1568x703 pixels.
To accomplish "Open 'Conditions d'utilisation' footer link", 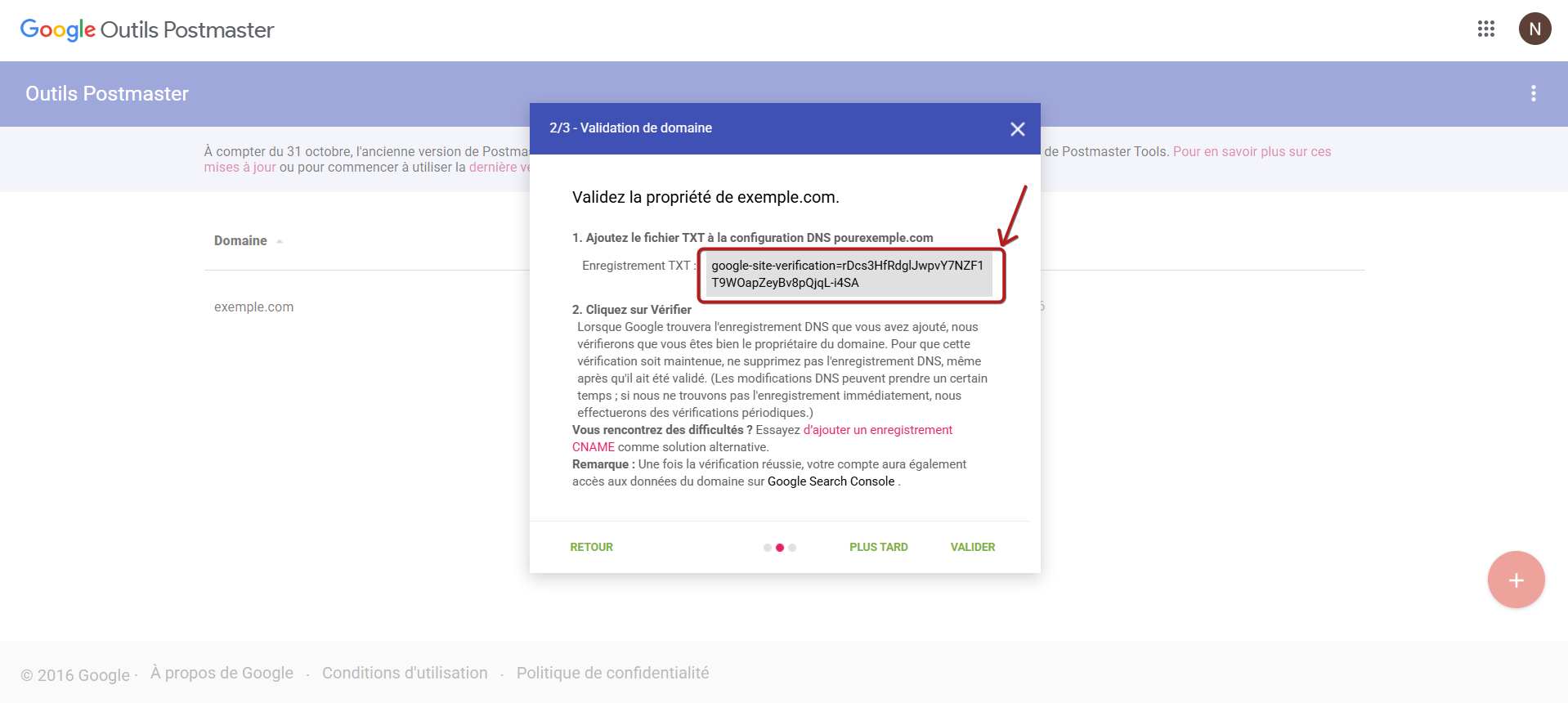I will 405,673.
